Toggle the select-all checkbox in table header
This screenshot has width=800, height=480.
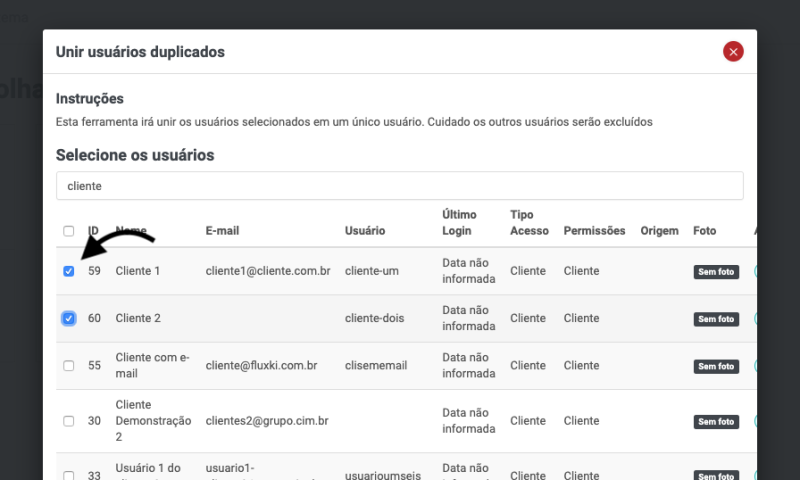tap(68, 231)
